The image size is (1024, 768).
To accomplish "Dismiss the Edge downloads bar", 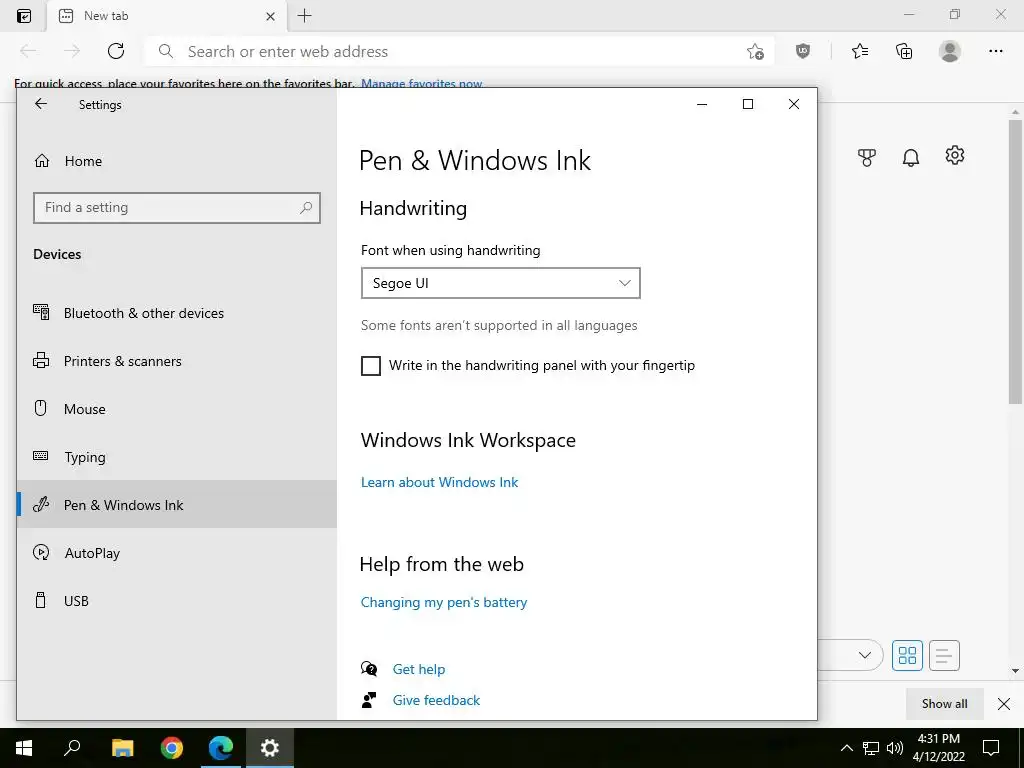I will pos(1004,703).
